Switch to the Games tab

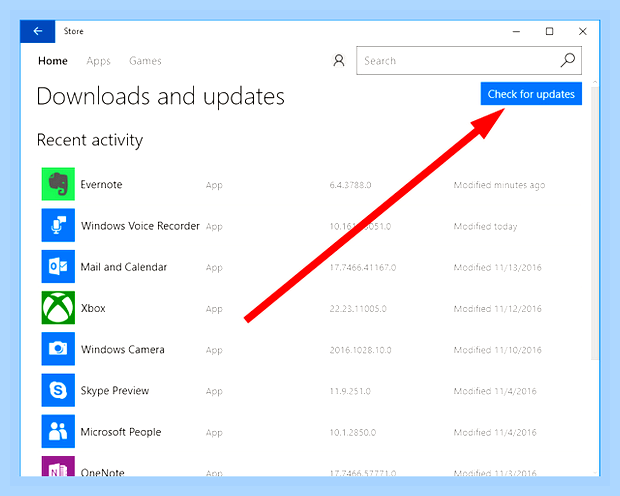pyautogui.click(x=145, y=61)
